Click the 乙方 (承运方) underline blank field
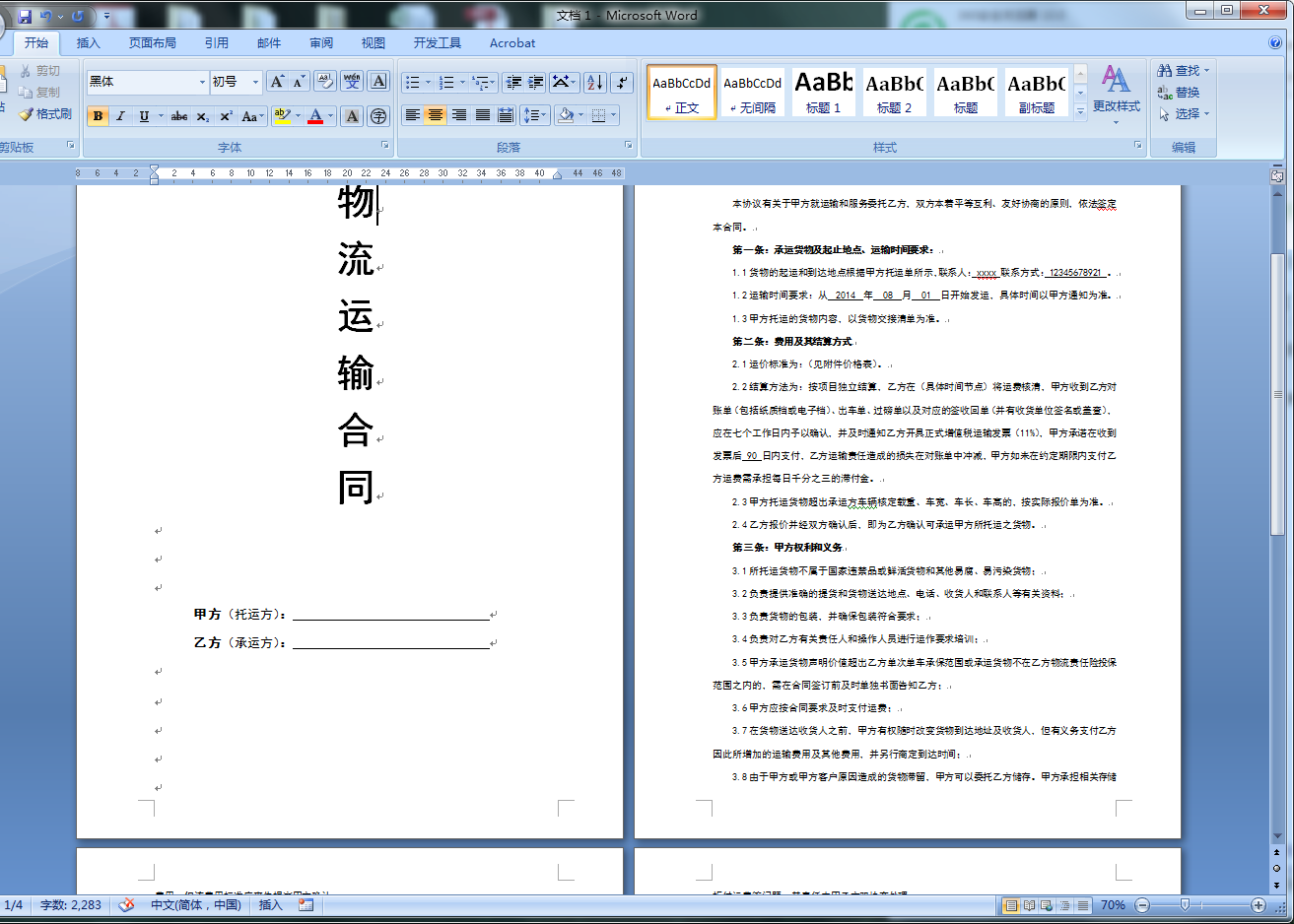The height and width of the screenshot is (924, 1294). 391,642
